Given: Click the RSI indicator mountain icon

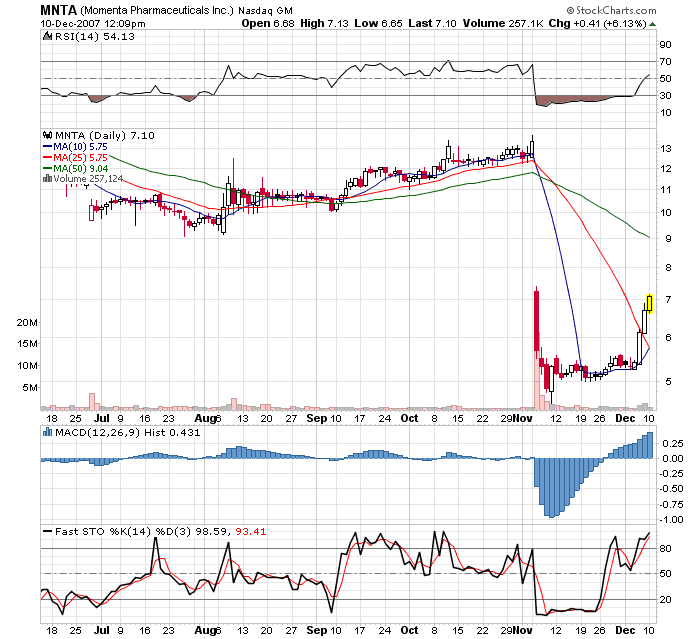Looking at the screenshot, I should click(x=47, y=36).
